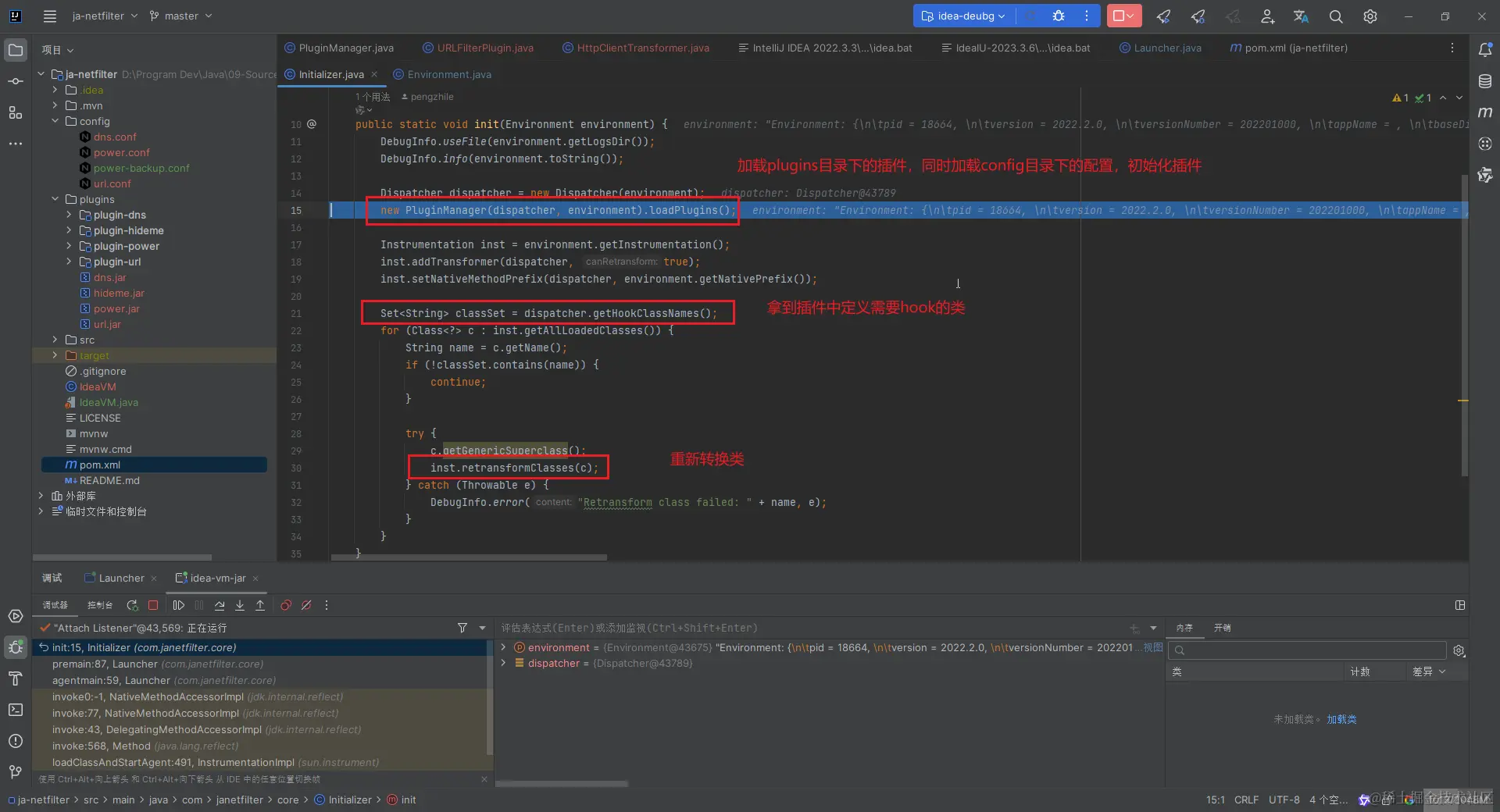Select dns.conf file in config
Image resolution: width=1500 pixels, height=812 pixels.
pyautogui.click(x=115, y=137)
